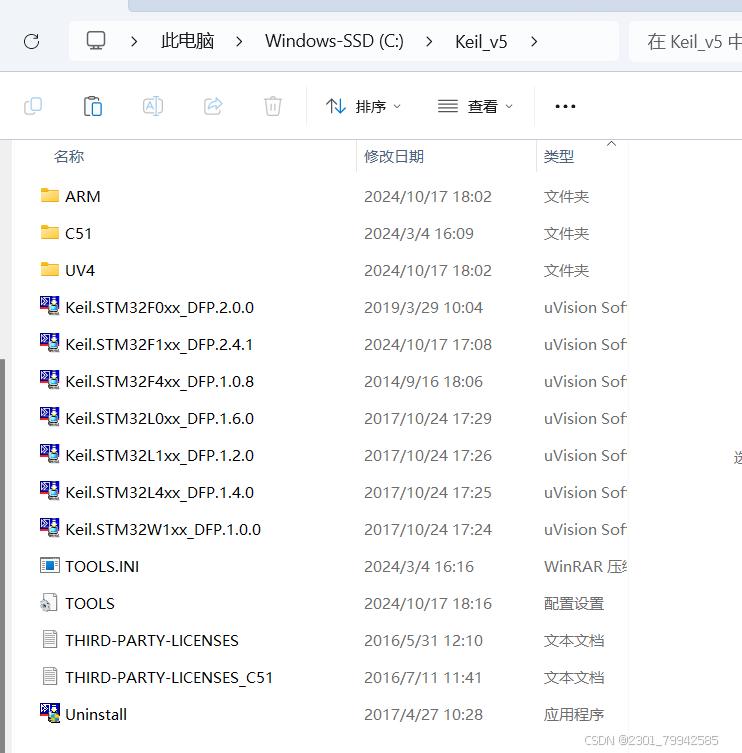Click icon of Keil.STM32W1xx_DFP.1.0.0 pack
Screen dimensions: 742x753
(50, 528)
